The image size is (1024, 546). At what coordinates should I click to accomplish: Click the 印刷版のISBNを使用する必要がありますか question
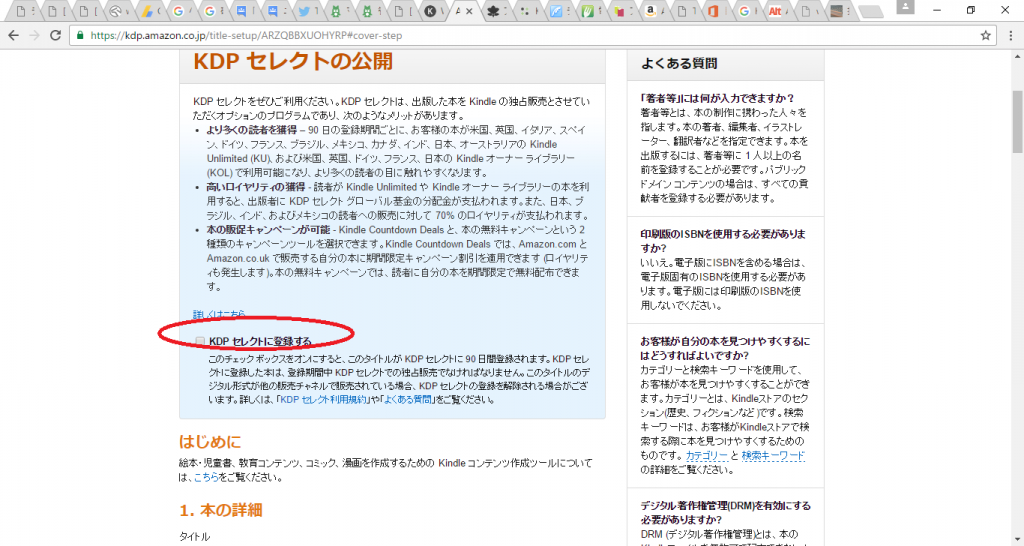[x=723, y=241]
